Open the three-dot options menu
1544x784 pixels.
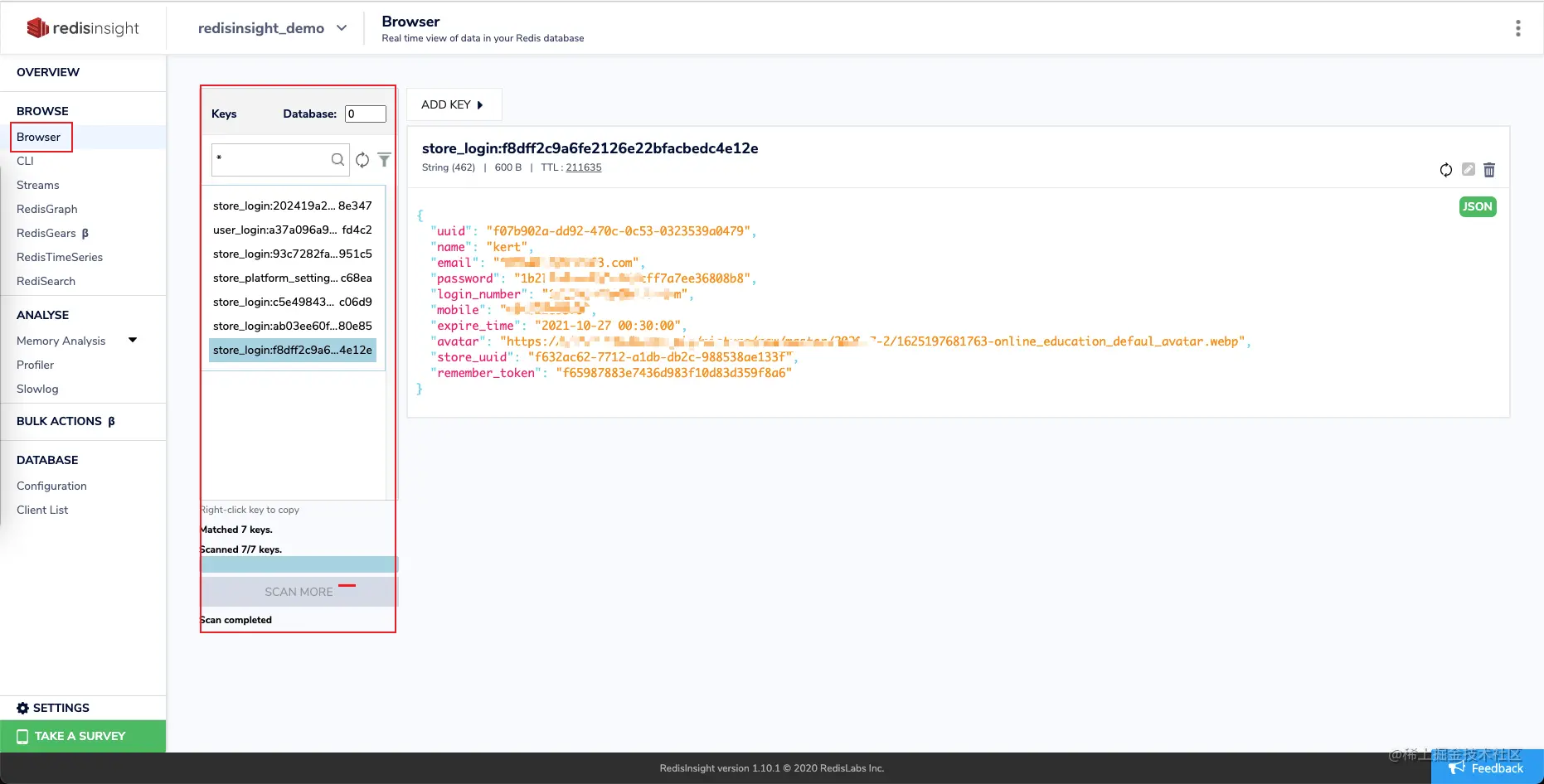tap(1518, 28)
